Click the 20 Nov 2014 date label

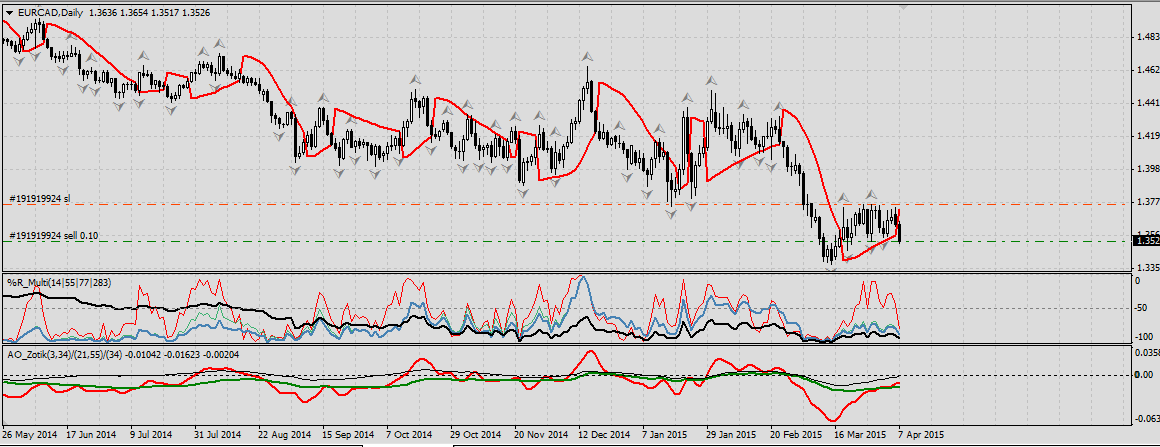(x=540, y=433)
